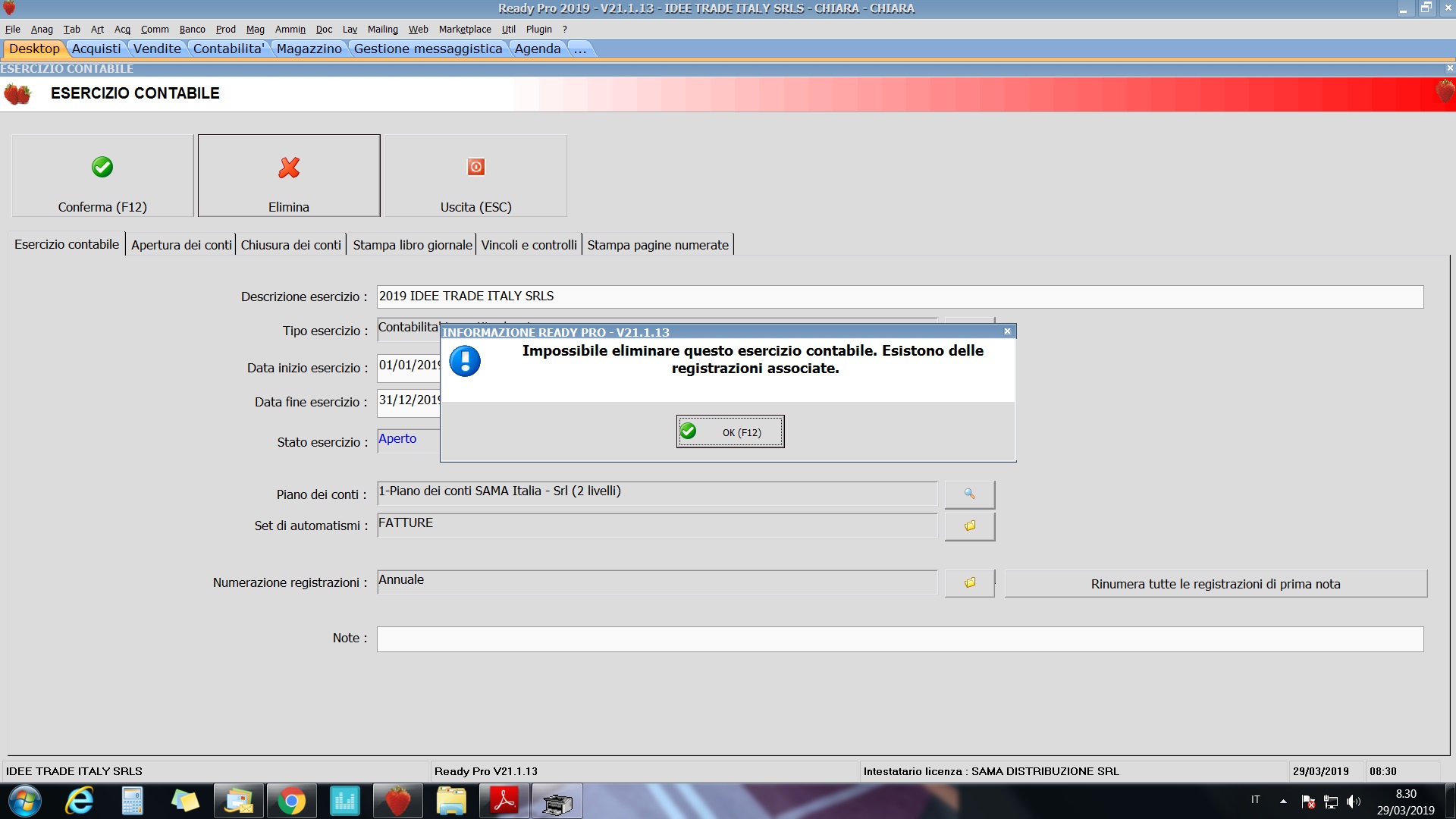The width and height of the screenshot is (1456, 819).
Task: Open the Prod menu
Action: 226,29
